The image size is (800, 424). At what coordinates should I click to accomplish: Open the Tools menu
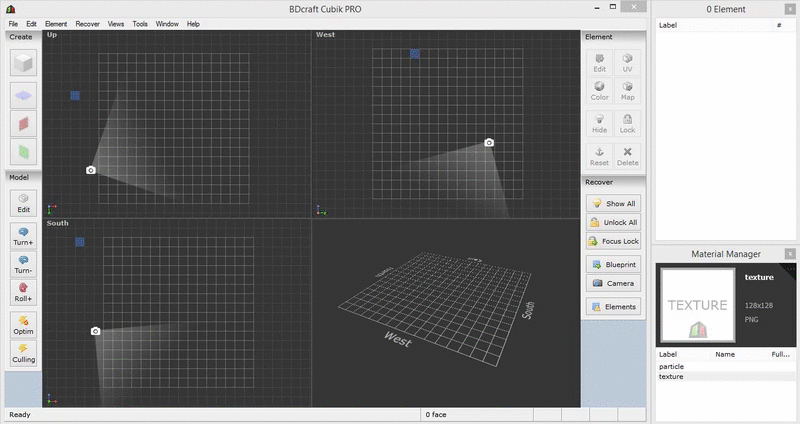coord(140,24)
